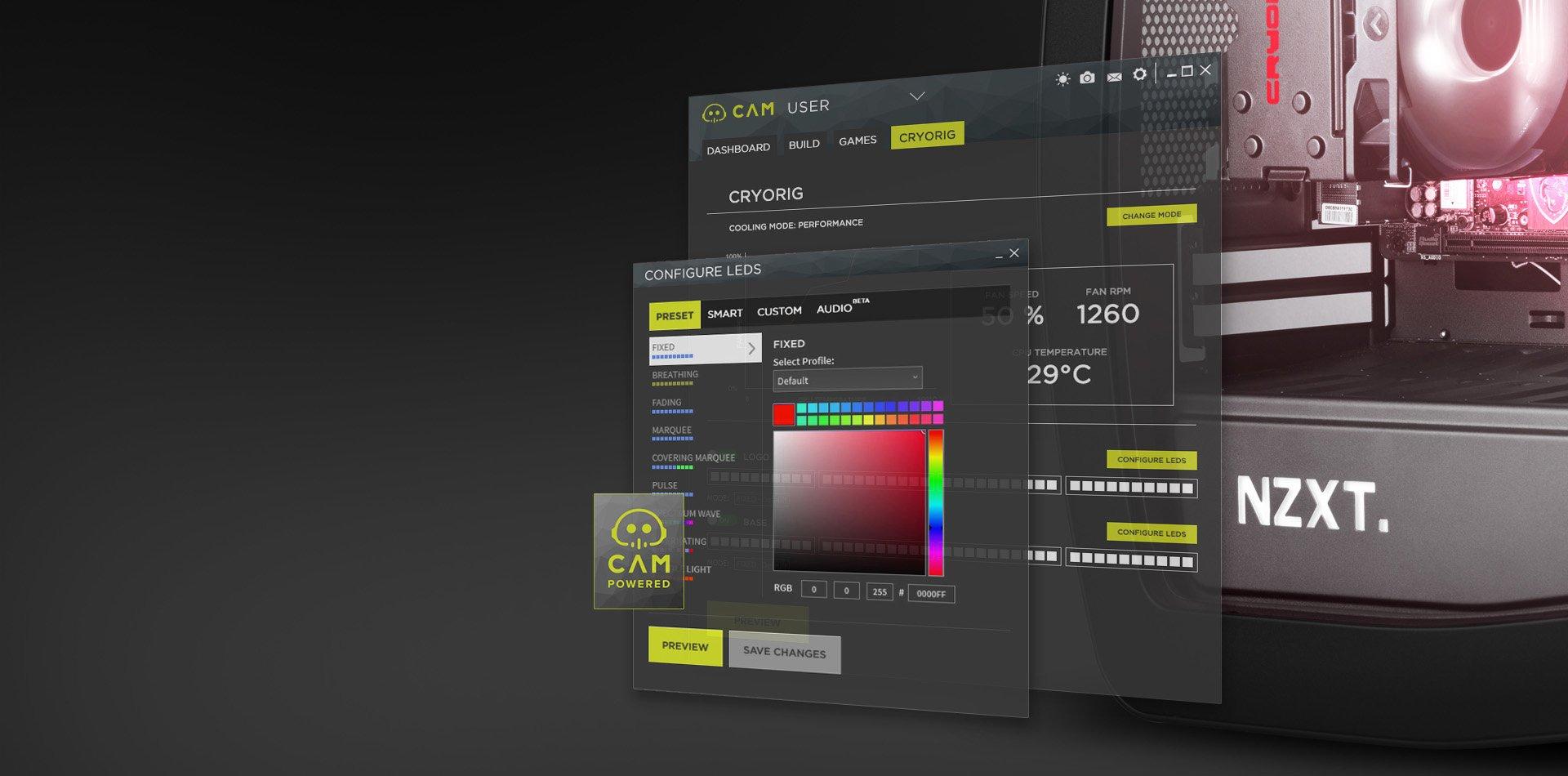Open the BUILD tab

[804, 145]
